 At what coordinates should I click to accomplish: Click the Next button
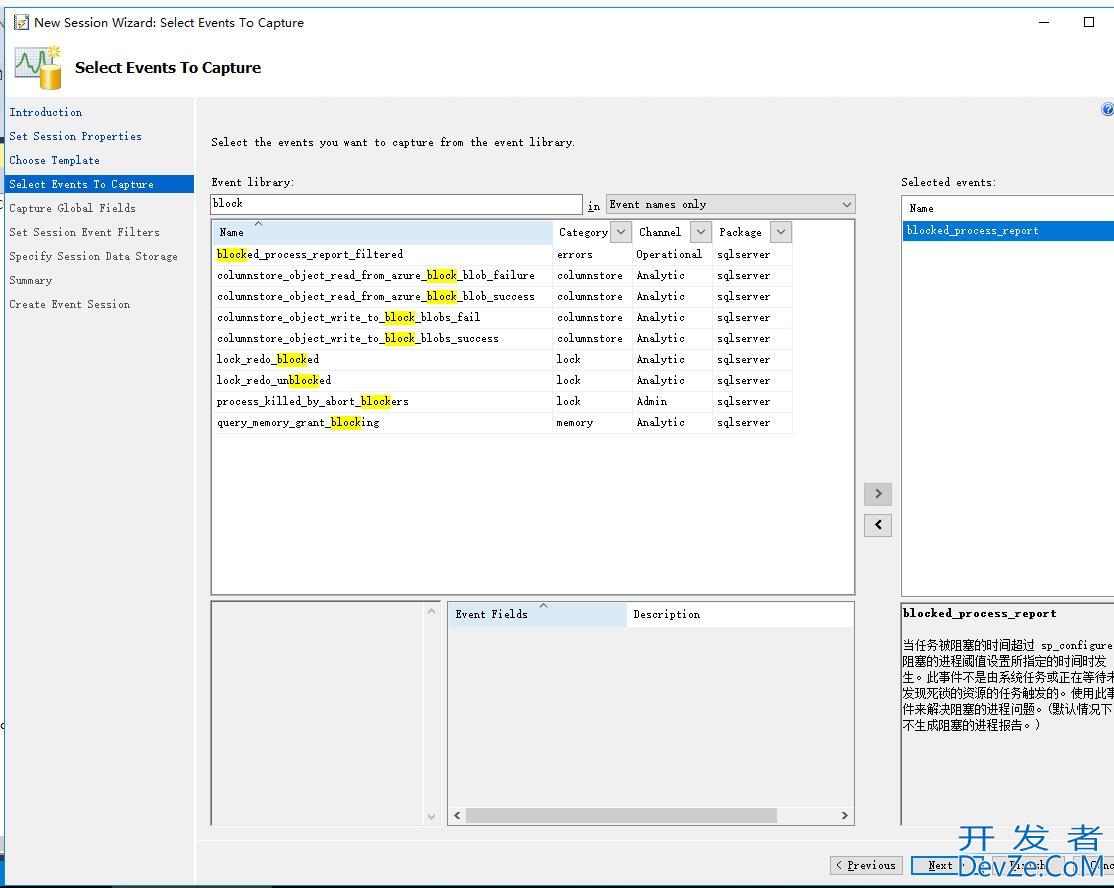(939, 865)
